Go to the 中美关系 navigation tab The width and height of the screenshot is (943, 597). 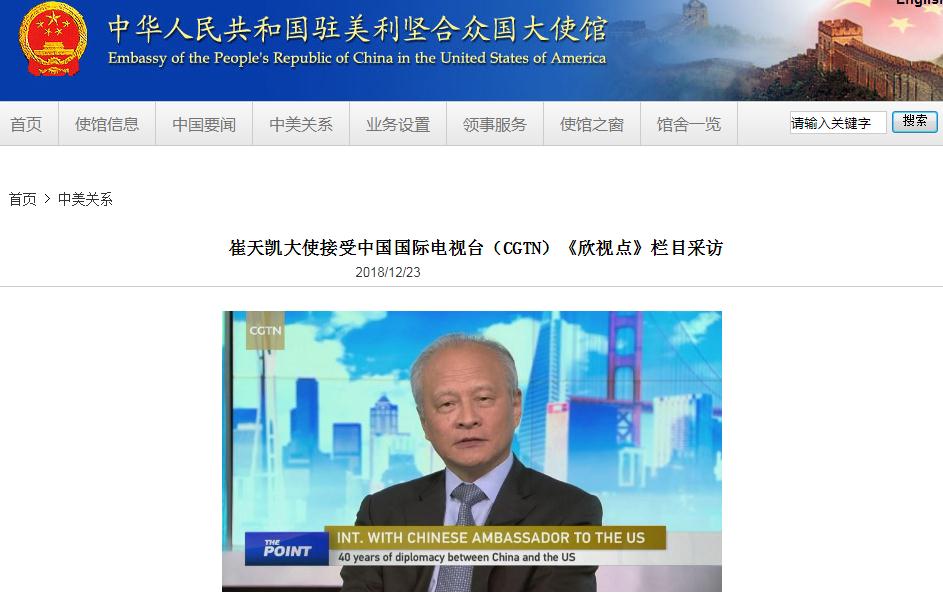tap(301, 124)
